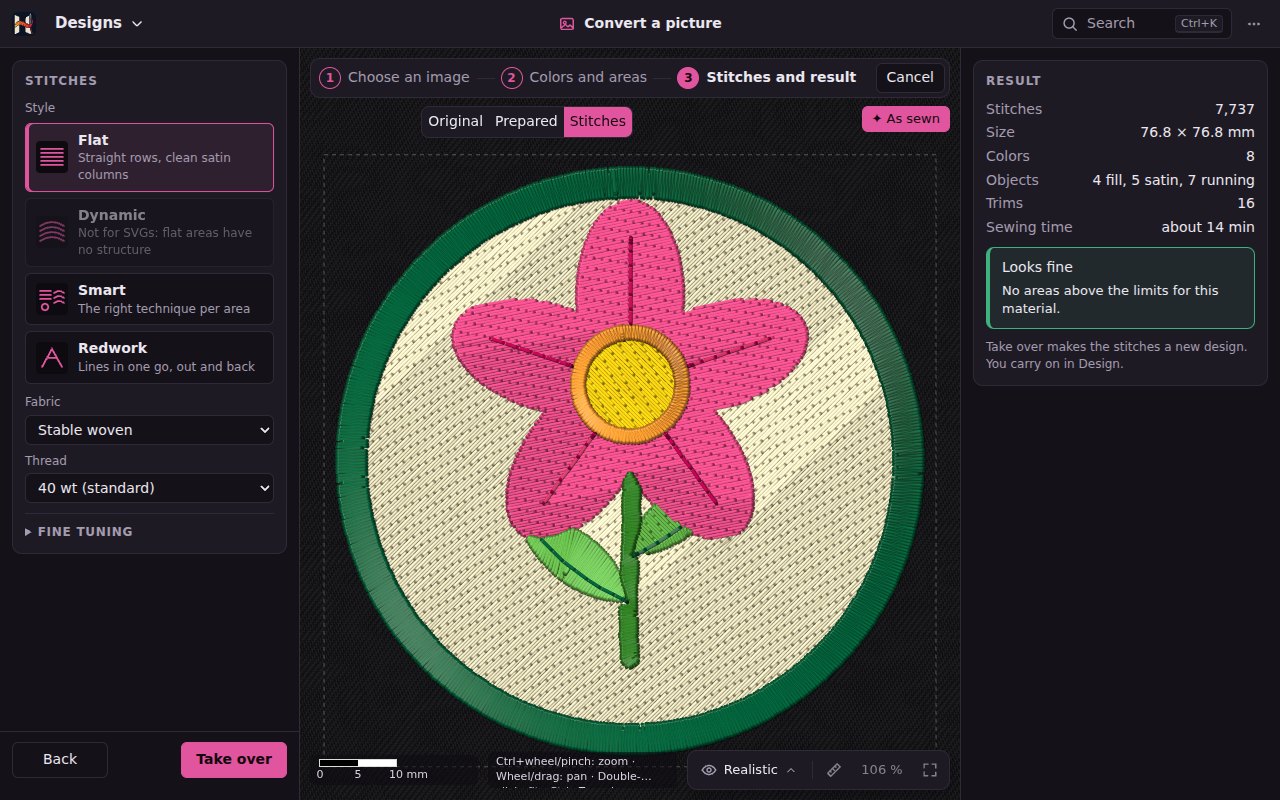Click the Sewing time value about 14 min
Viewport: 1280px width, 800px height.
point(1208,227)
